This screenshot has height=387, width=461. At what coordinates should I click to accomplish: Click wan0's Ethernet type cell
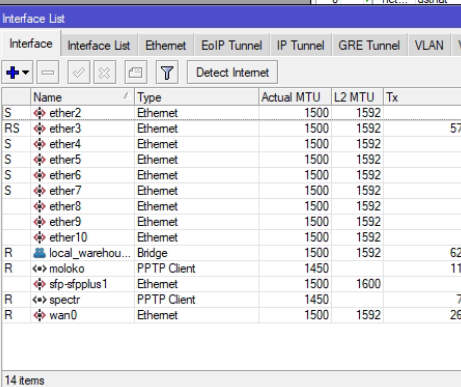pyautogui.click(x=197, y=315)
